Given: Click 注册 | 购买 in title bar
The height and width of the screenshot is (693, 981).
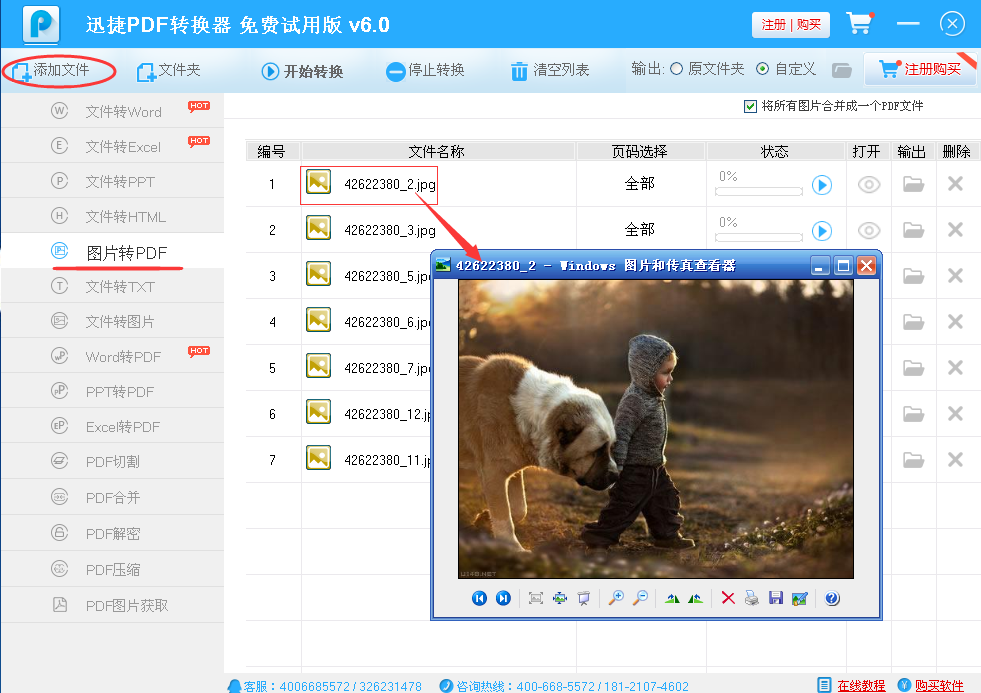Looking at the screenshot, I should 791,25.
